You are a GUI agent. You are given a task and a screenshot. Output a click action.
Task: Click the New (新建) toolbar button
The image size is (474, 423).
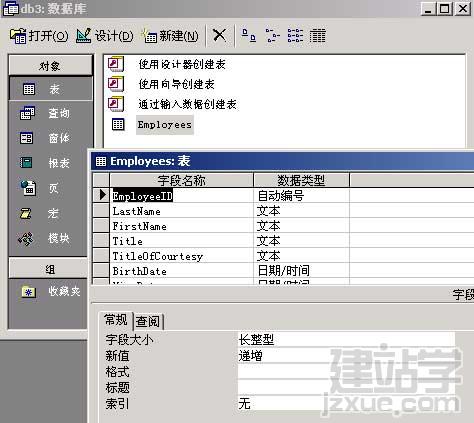tap(170, 36)
